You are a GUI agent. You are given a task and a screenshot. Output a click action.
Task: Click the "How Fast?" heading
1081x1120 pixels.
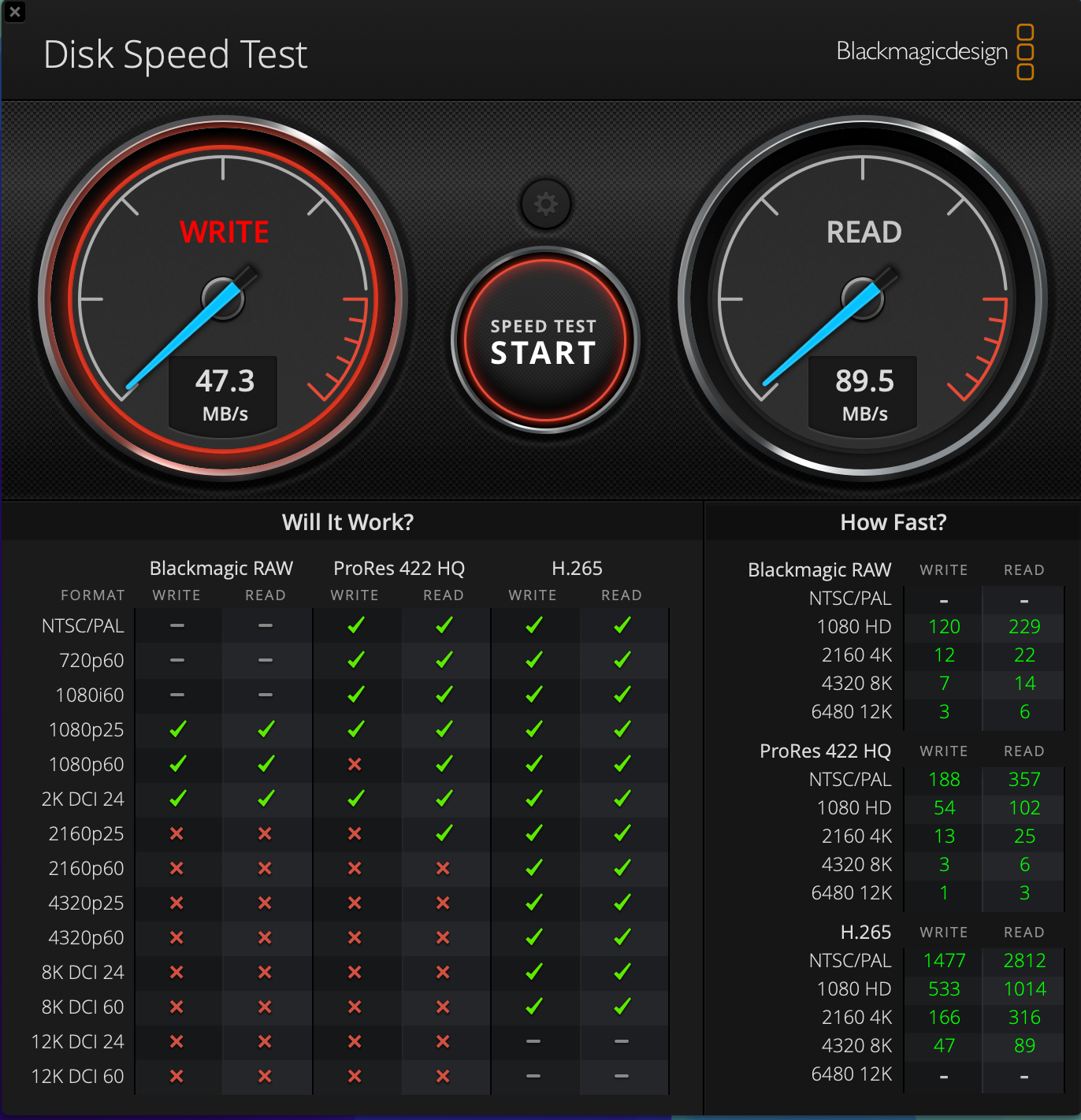[x=893, y=522]
